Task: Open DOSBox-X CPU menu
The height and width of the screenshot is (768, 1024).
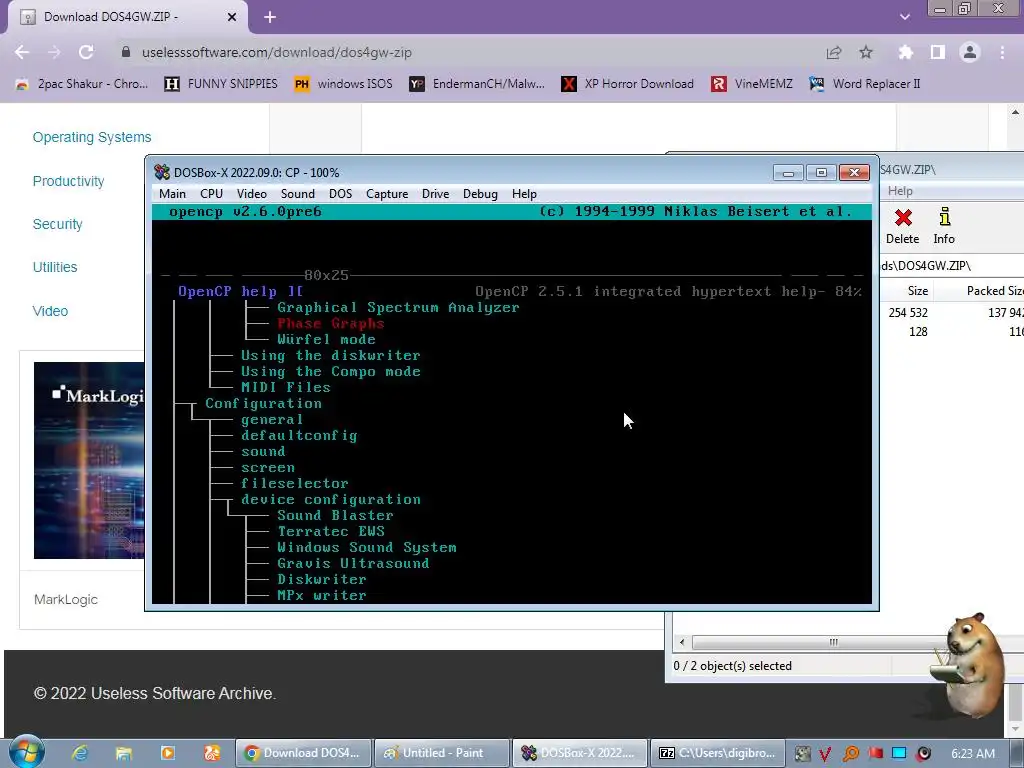Action: point(212,194)
